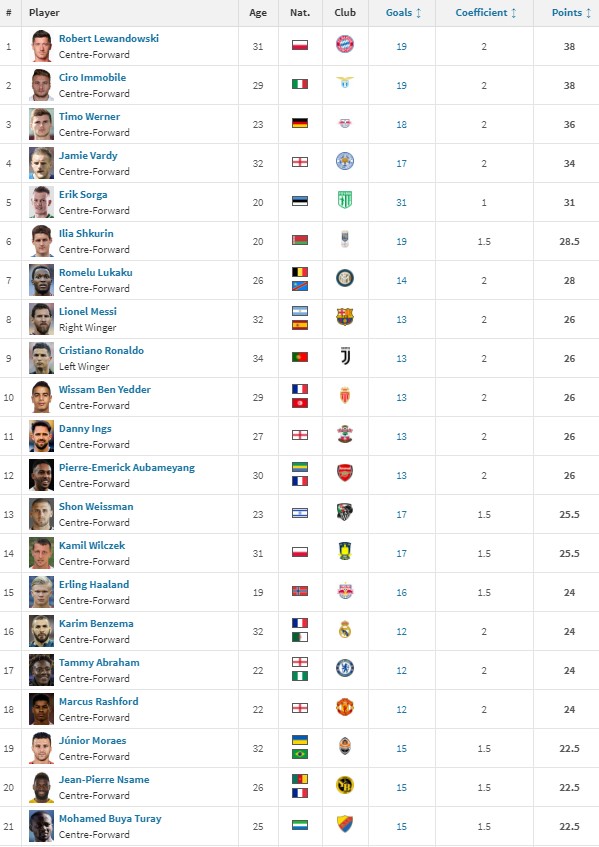
Task: Click Leicester City club badge
Action: coord(345,161)
